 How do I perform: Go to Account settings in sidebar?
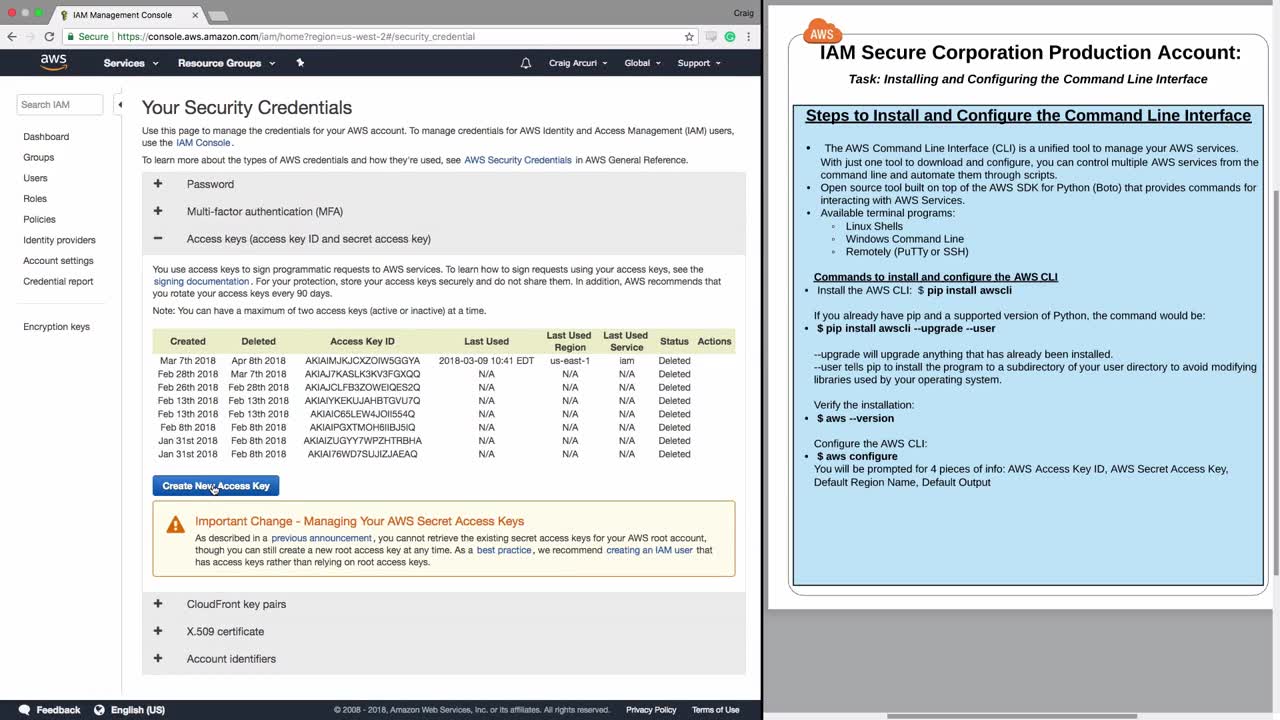(x=58, y=261)
